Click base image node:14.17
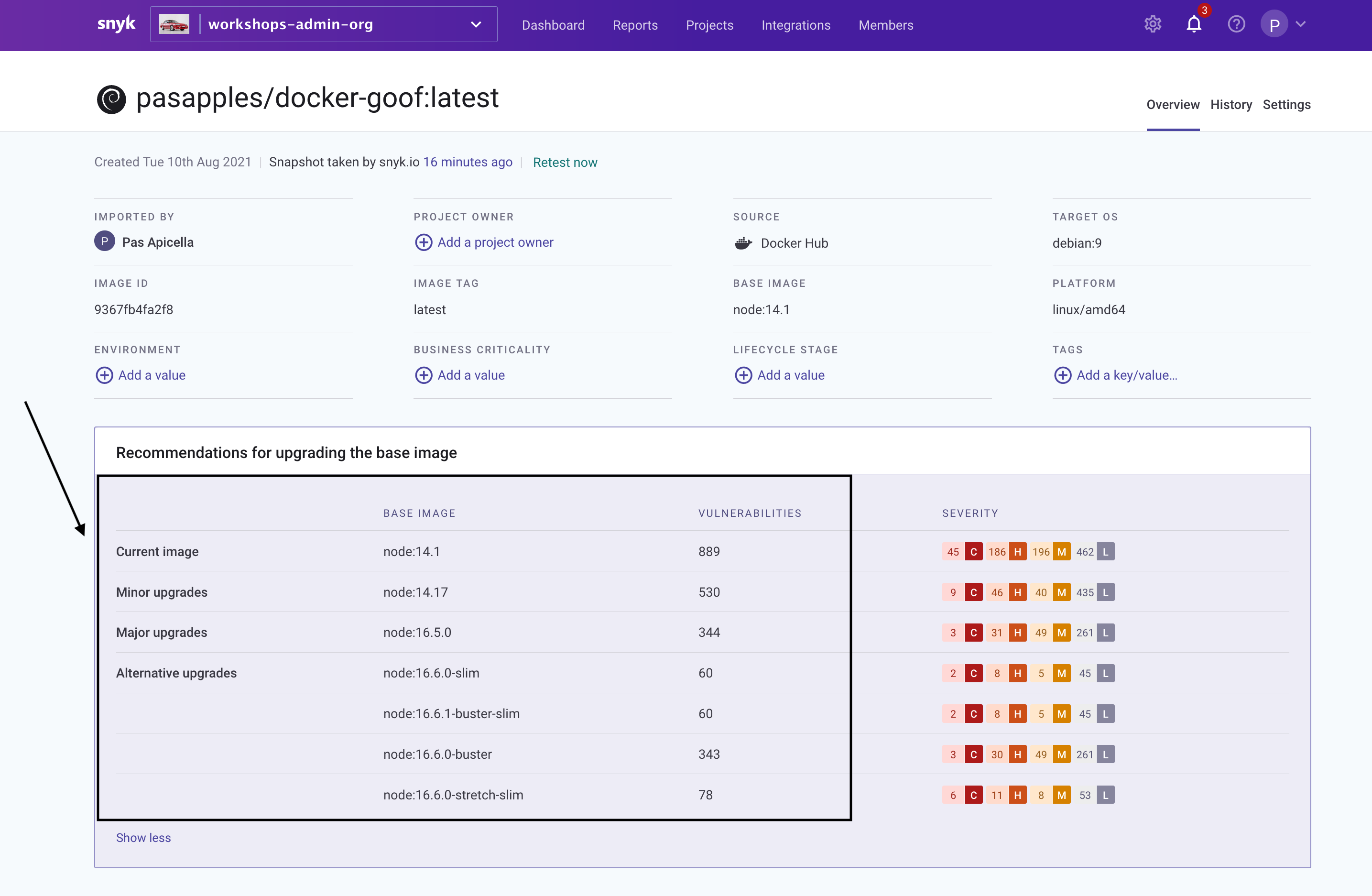Image resolution: width=1372 pixels, height=896 pixels. tap(415, 592)
